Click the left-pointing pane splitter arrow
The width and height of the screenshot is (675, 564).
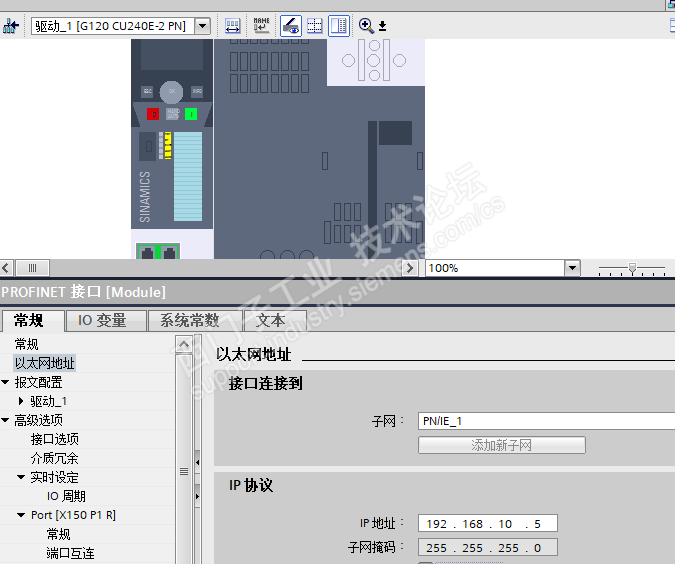click(x=197, y=462)
